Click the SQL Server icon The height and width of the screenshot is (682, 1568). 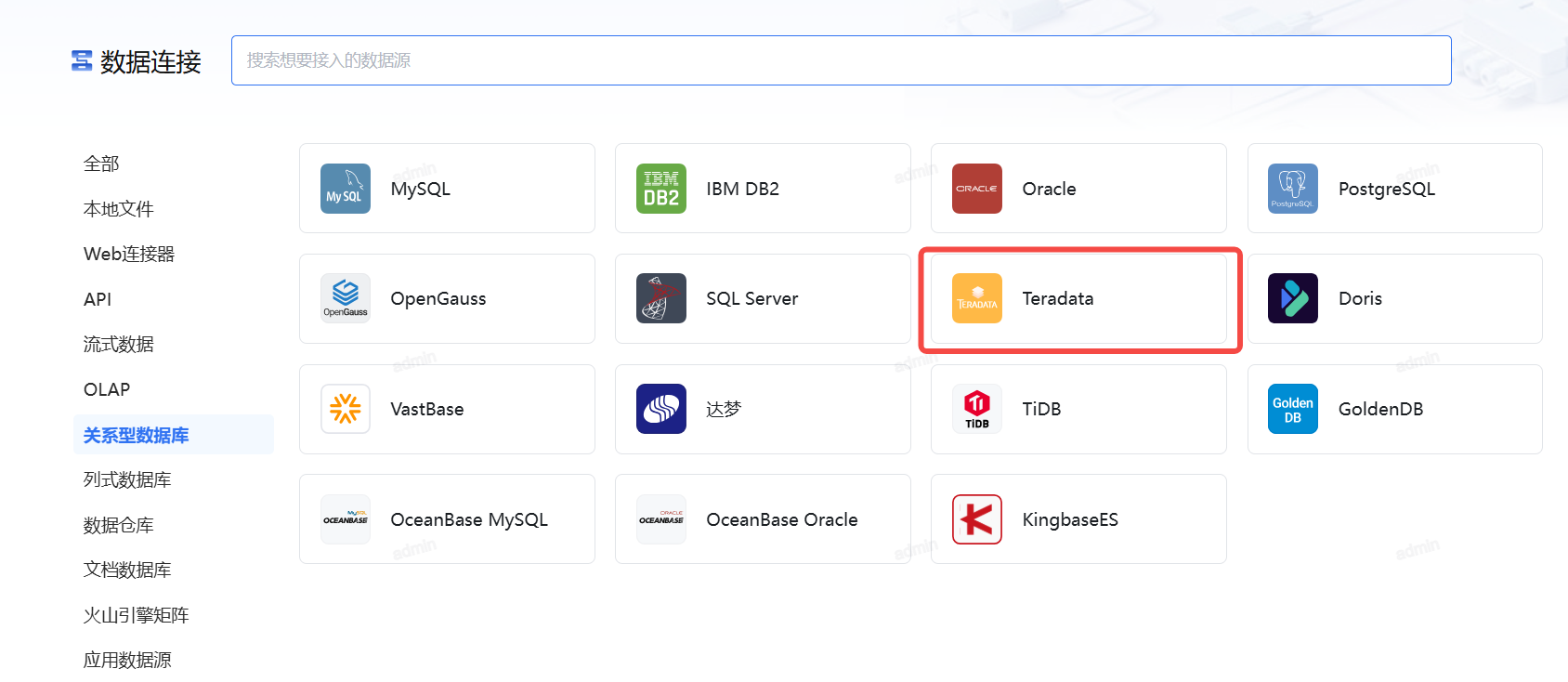tap(661, 298)
